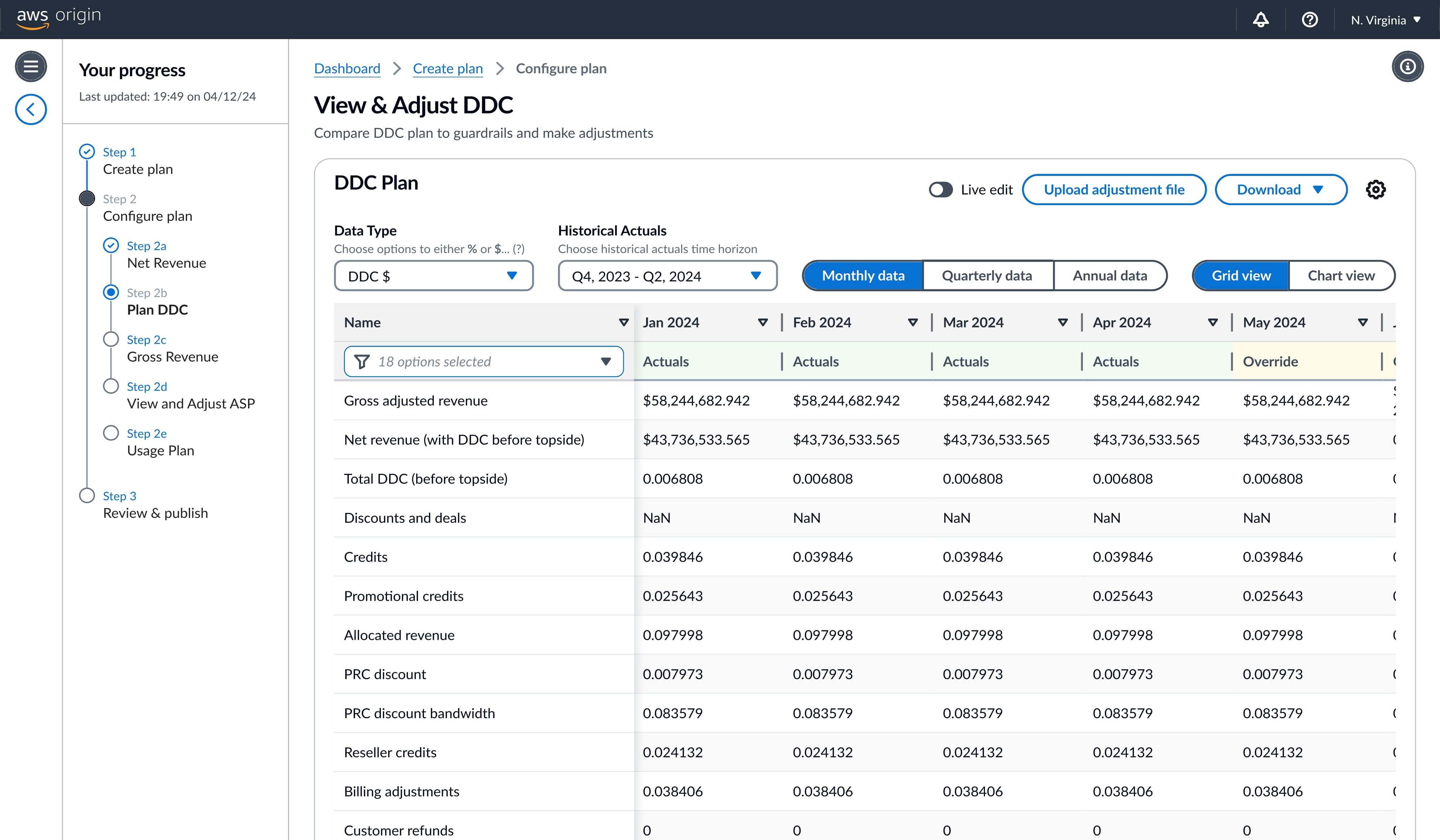Open DDC Plan settings gear
This screenshot has height=840, width=1440.
pos(1376,190)
